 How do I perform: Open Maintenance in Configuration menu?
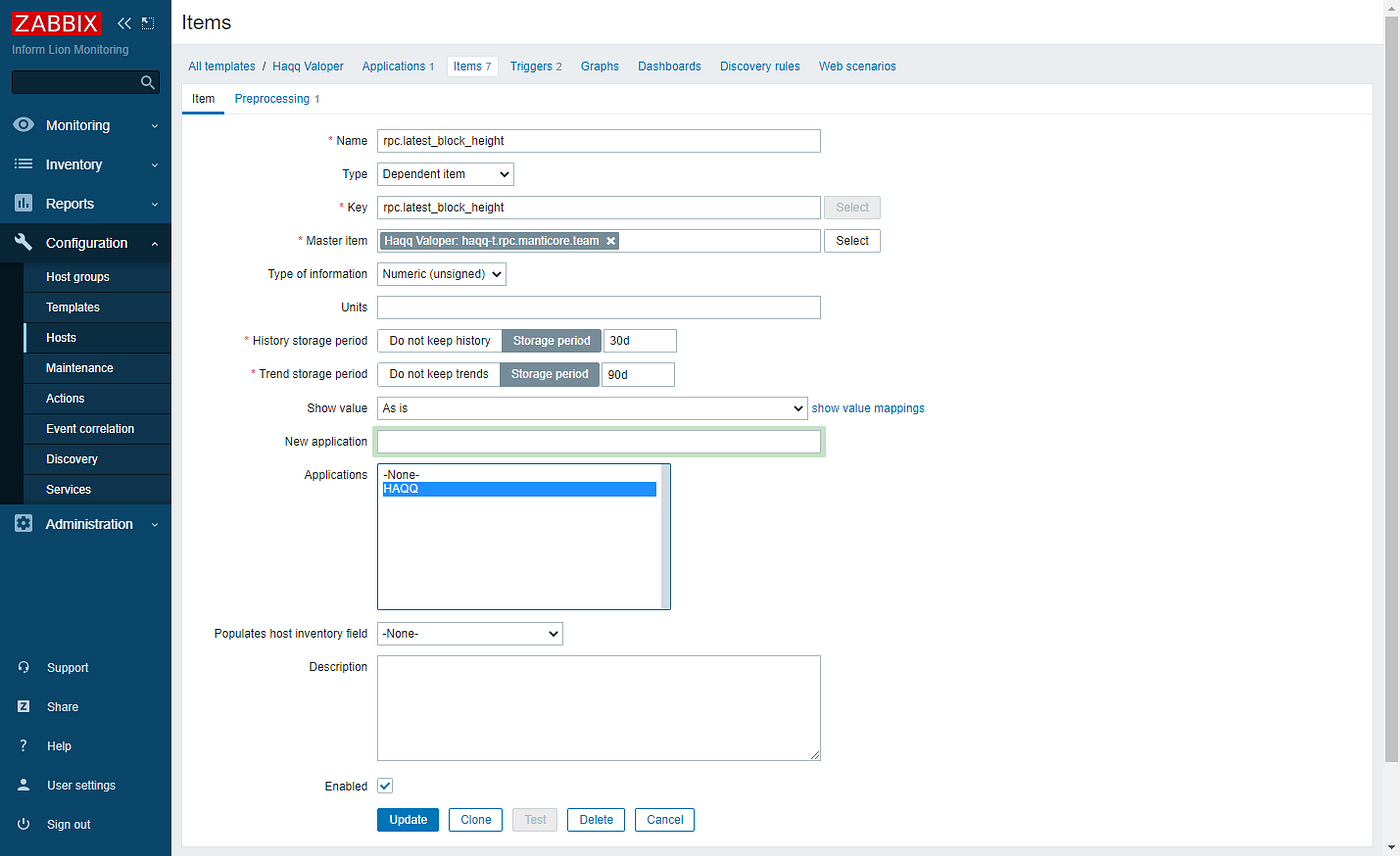(x=97, y=368)
